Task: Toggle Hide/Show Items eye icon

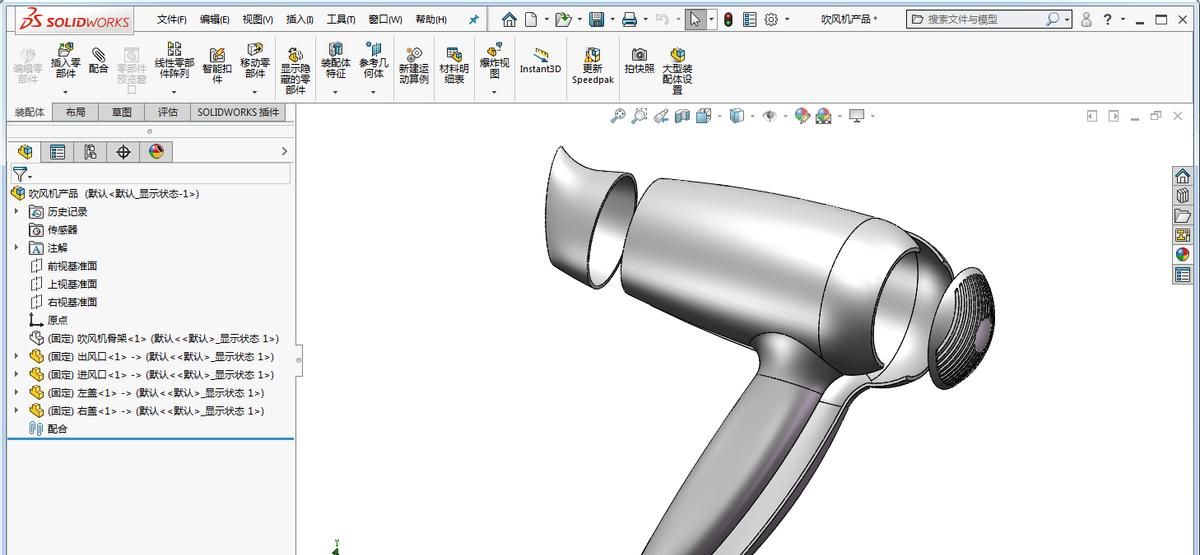Action: pyautogui.click(x=769, y=116)
